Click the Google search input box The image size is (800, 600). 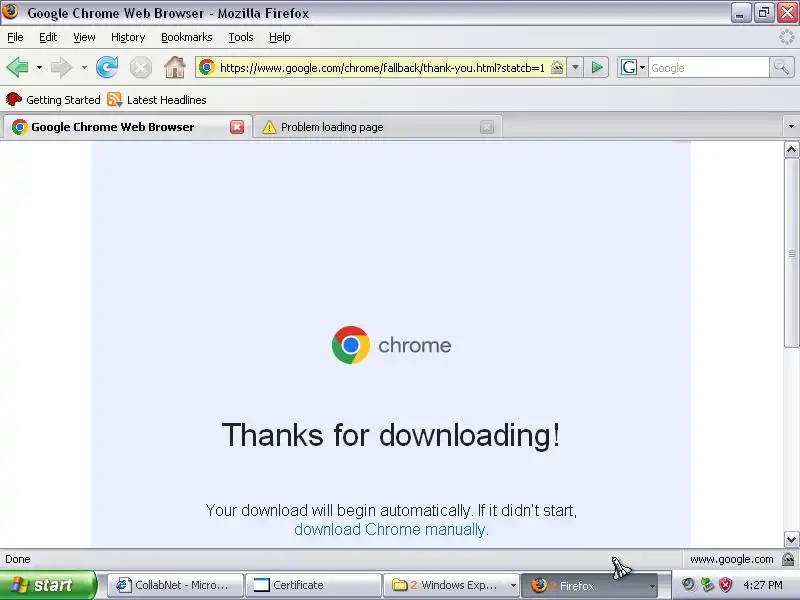pos(708,68)
